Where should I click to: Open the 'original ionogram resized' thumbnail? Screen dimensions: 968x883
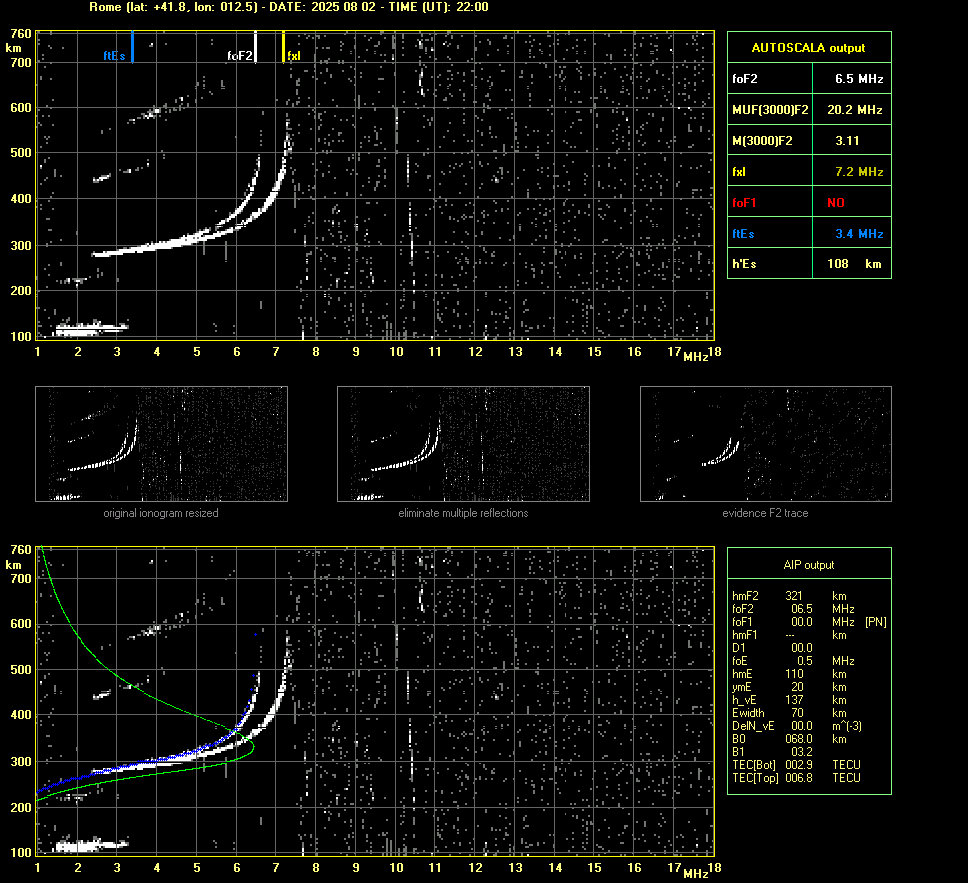coord(161,443)
